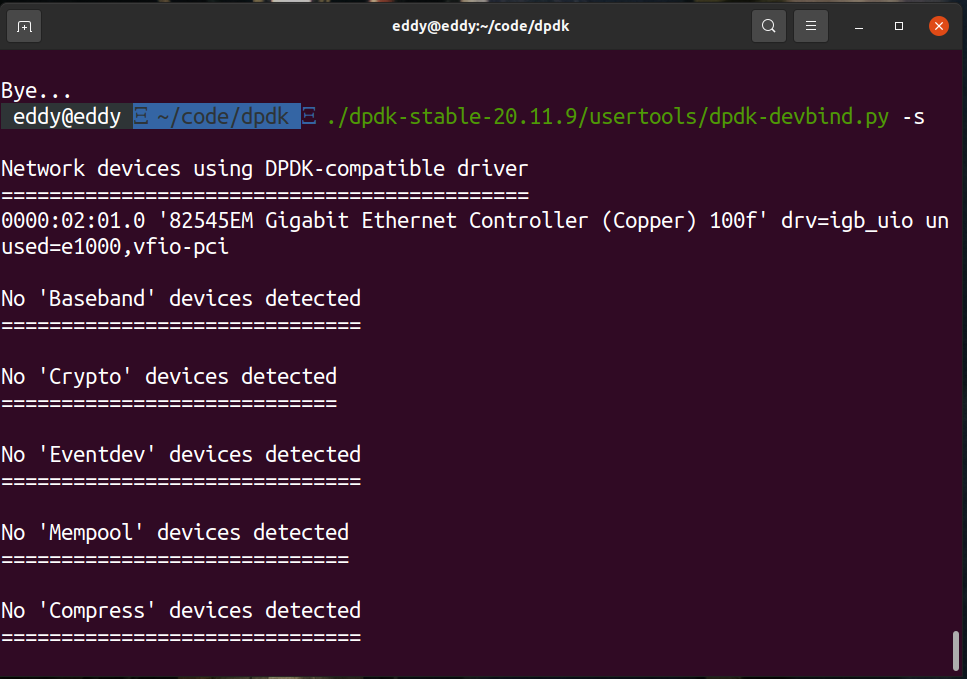The image size is (967, 679).
Task: Click the No 'Crypto' devices detected line
Action: point(169,376)
